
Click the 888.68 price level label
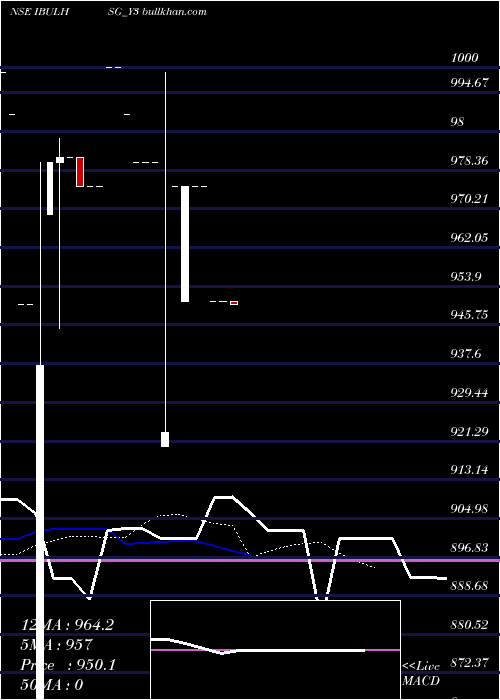tap(469, 586)
